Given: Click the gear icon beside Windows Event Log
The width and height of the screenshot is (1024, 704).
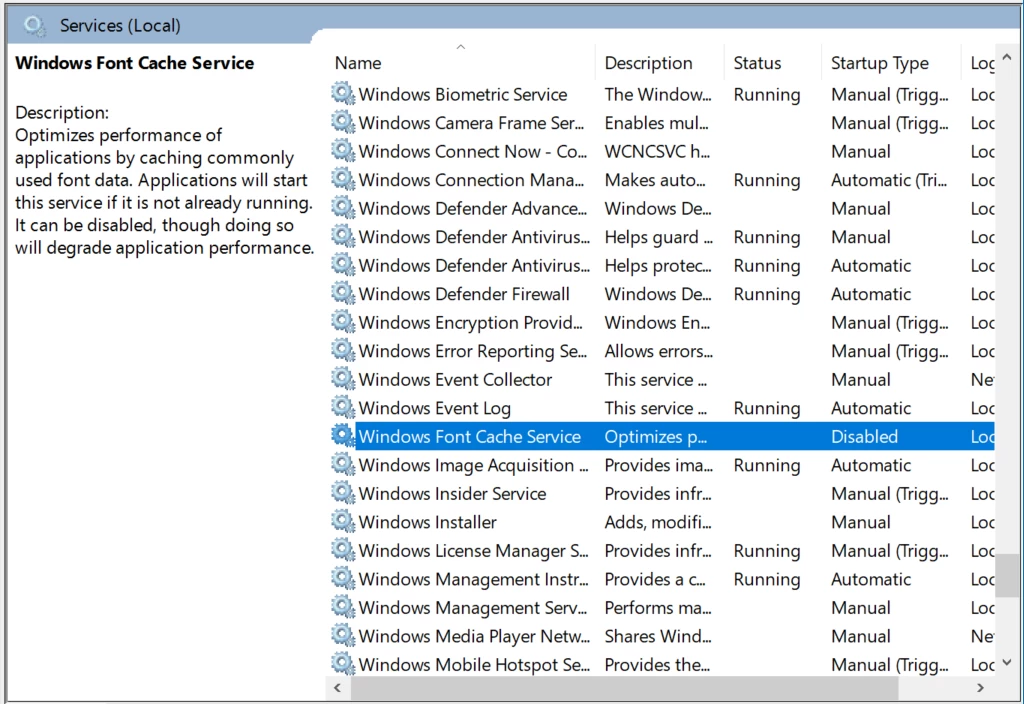Looking at the screenshot, I should pos(343,408).
